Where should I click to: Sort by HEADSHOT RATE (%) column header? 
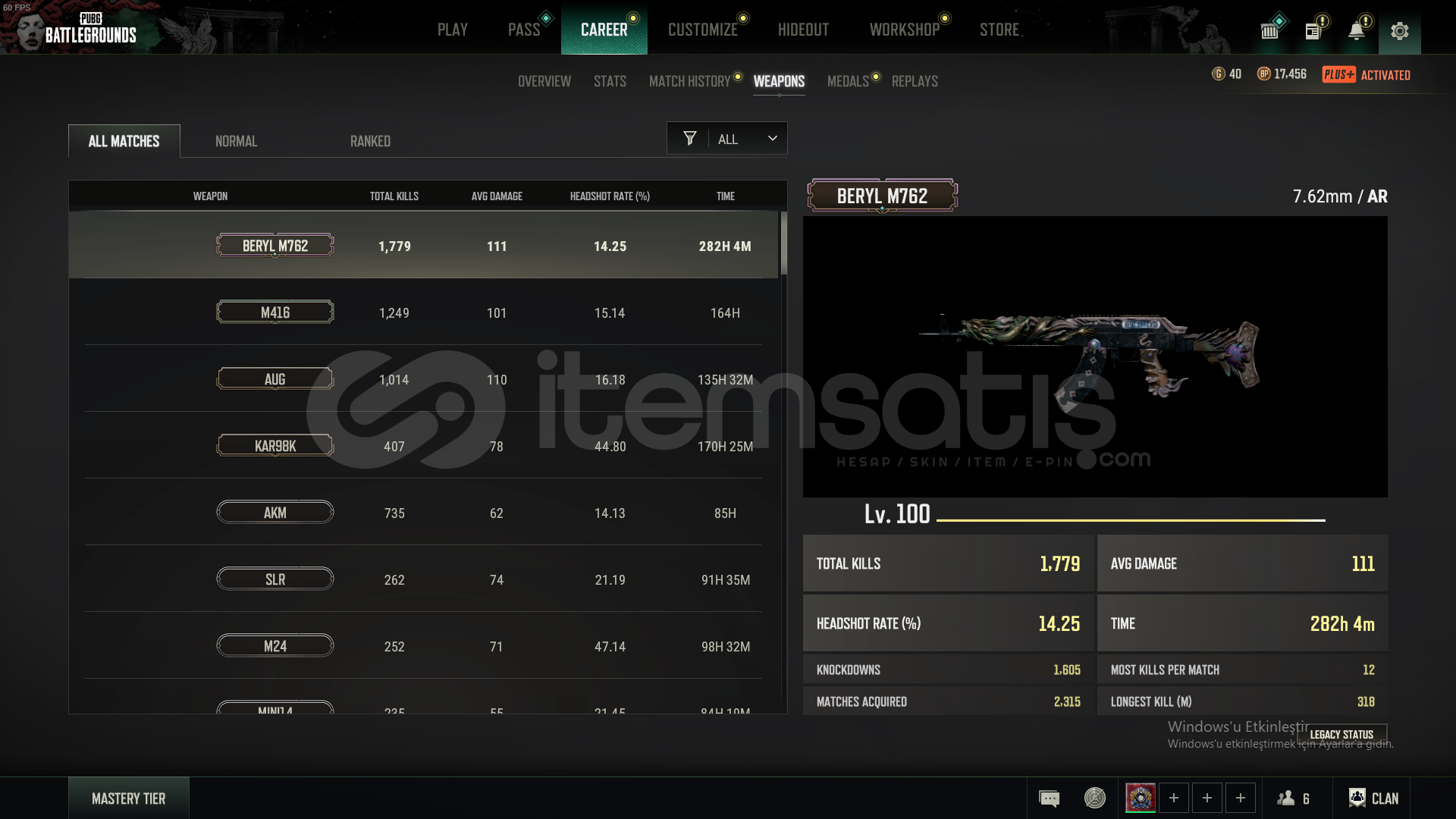click(610, 196)
